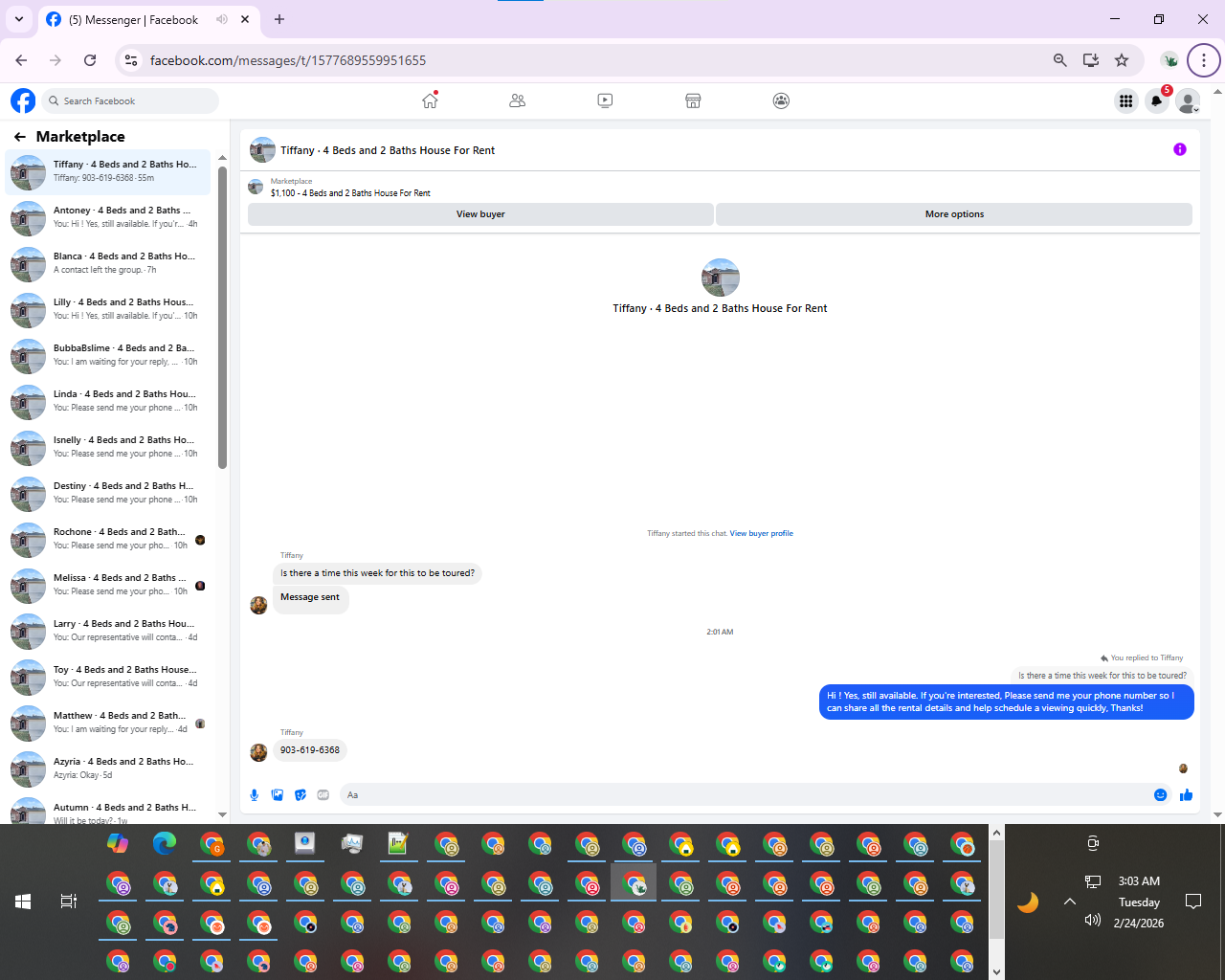This screenshot has height=980, width=1225.
Task: Open the $1,100 listing link in chat header
Action: 350,193
